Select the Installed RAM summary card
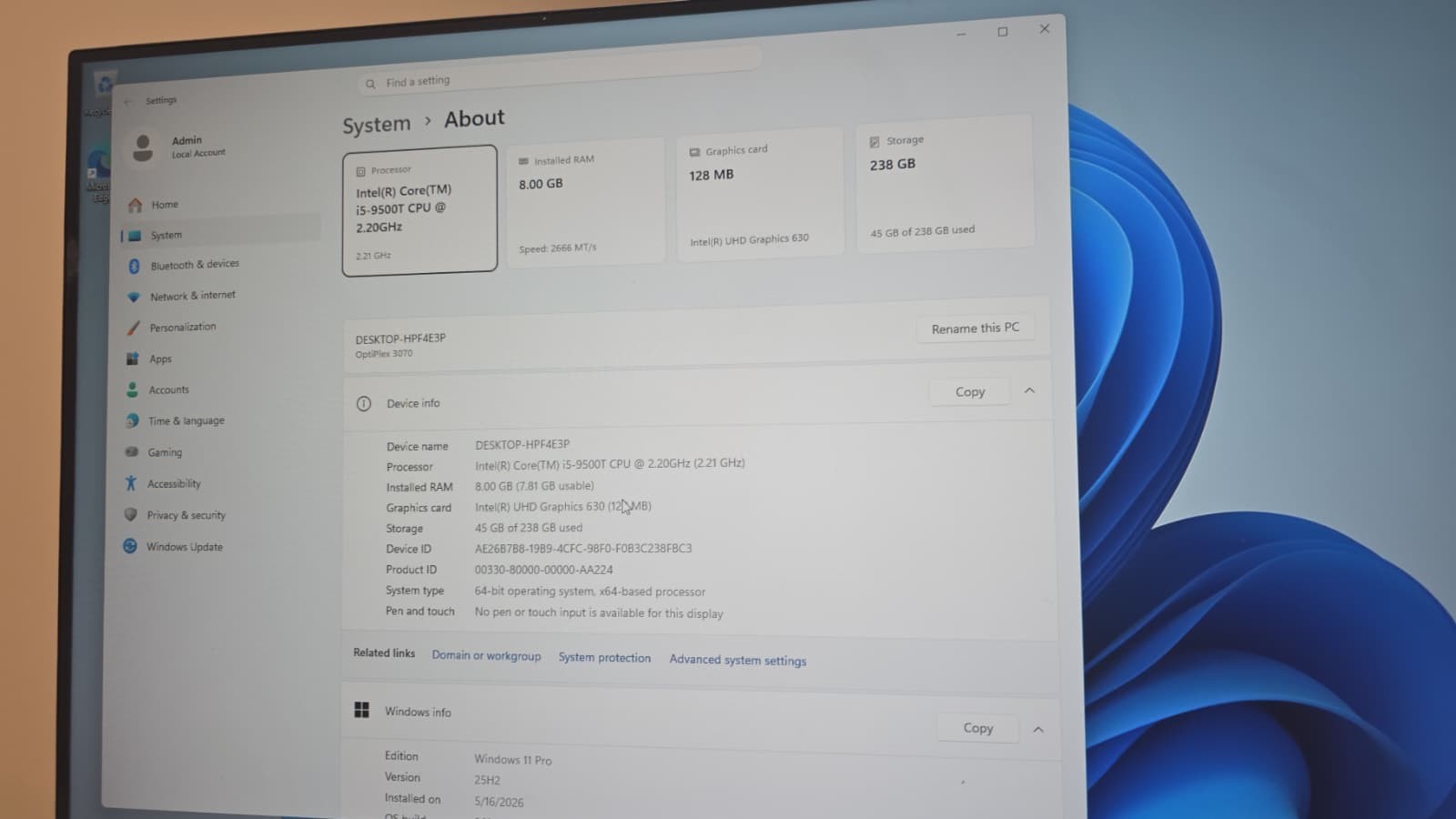This screenshot has width=1456, height=819. point(585,203)
